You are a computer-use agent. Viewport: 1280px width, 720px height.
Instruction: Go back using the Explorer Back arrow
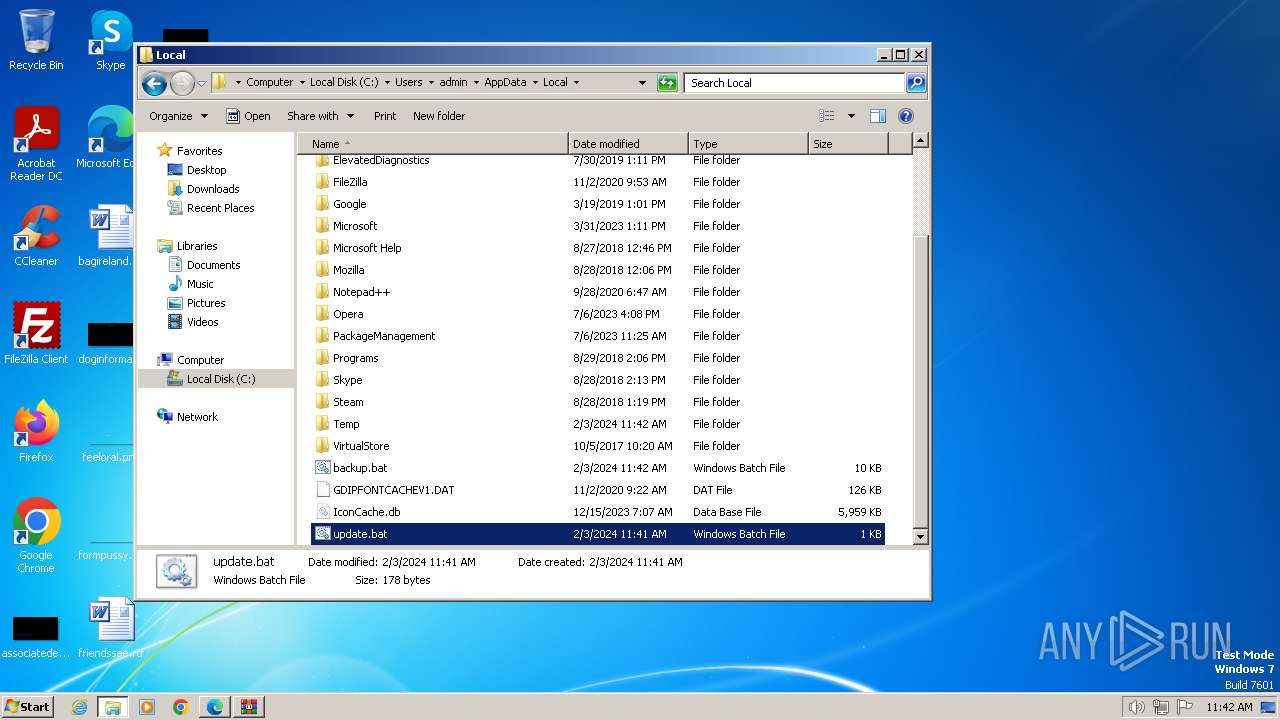pos(154,83)
